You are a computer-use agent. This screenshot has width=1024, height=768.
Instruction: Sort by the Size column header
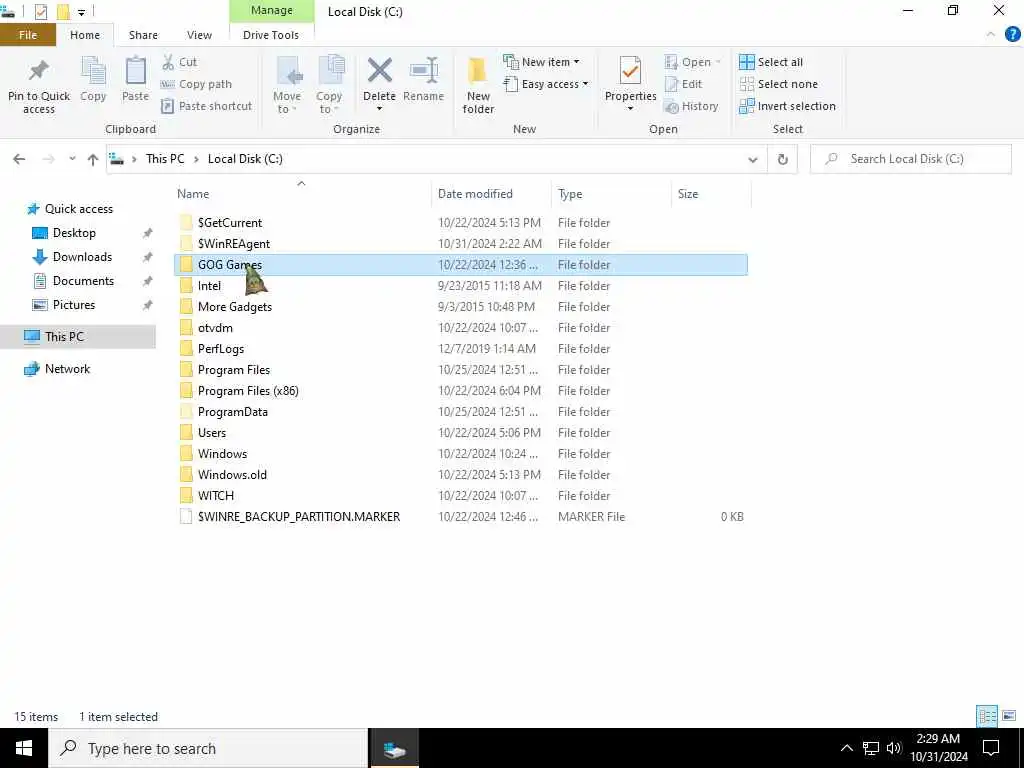pos(688,194)
